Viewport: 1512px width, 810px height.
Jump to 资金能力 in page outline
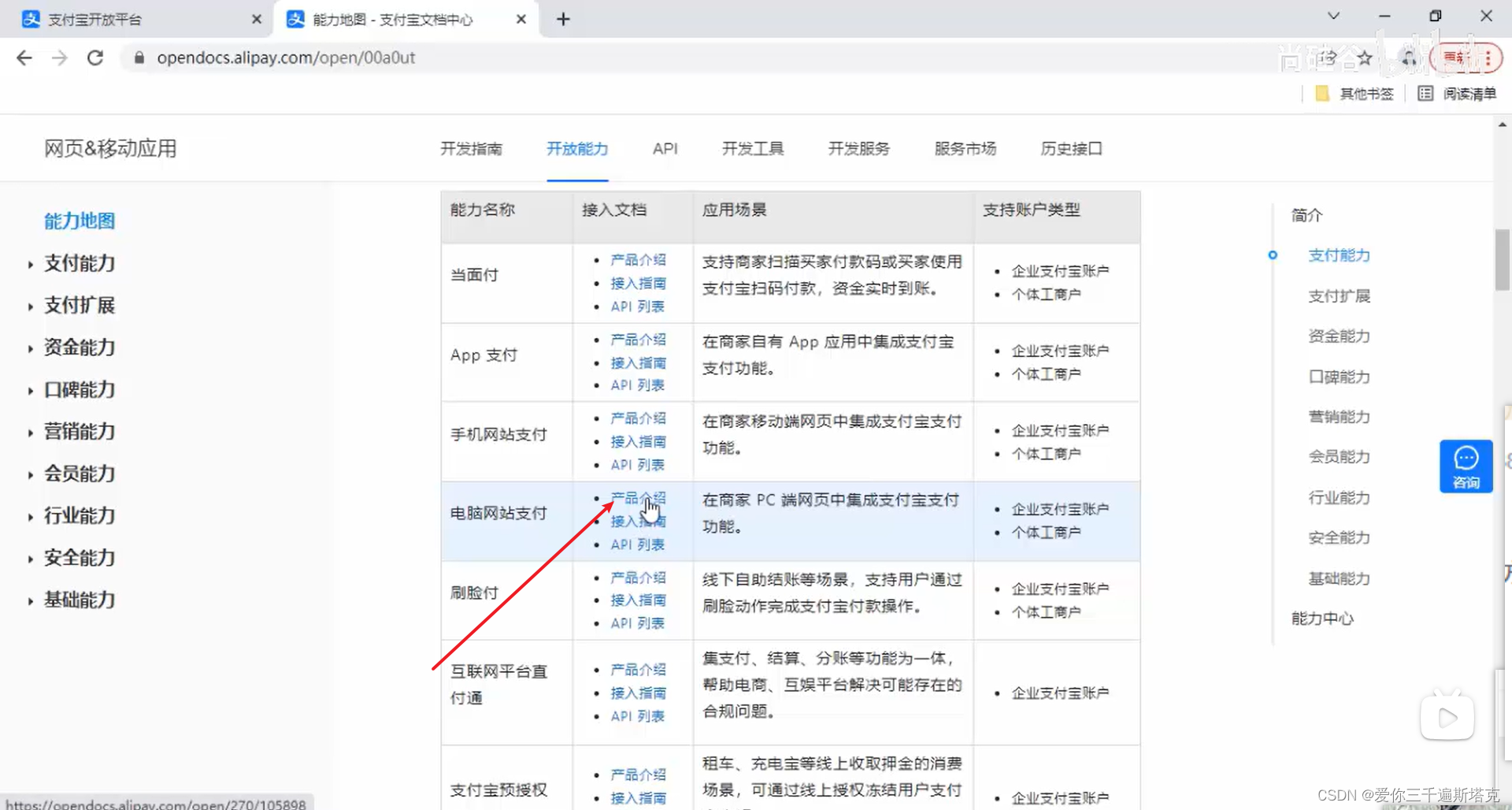pyautogui.click(x=1339, y=336)
